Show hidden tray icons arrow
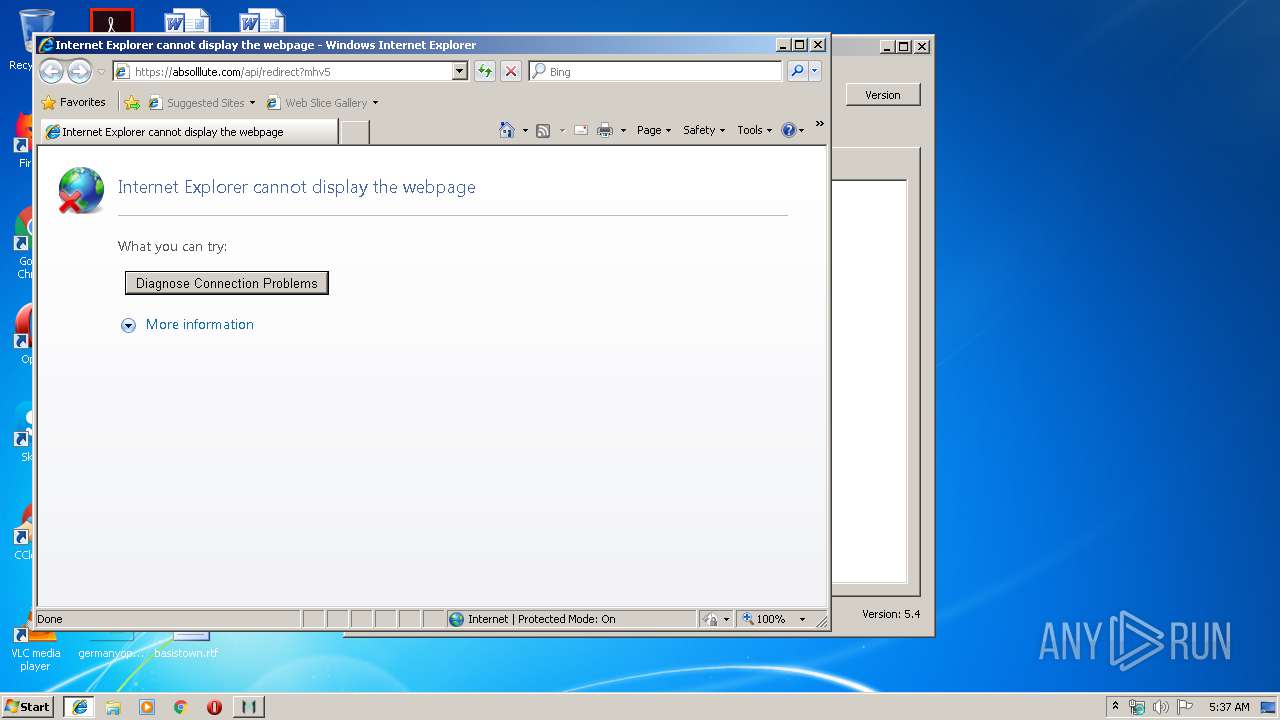This screenshot has height=720, width=1280. point(1115,706)
